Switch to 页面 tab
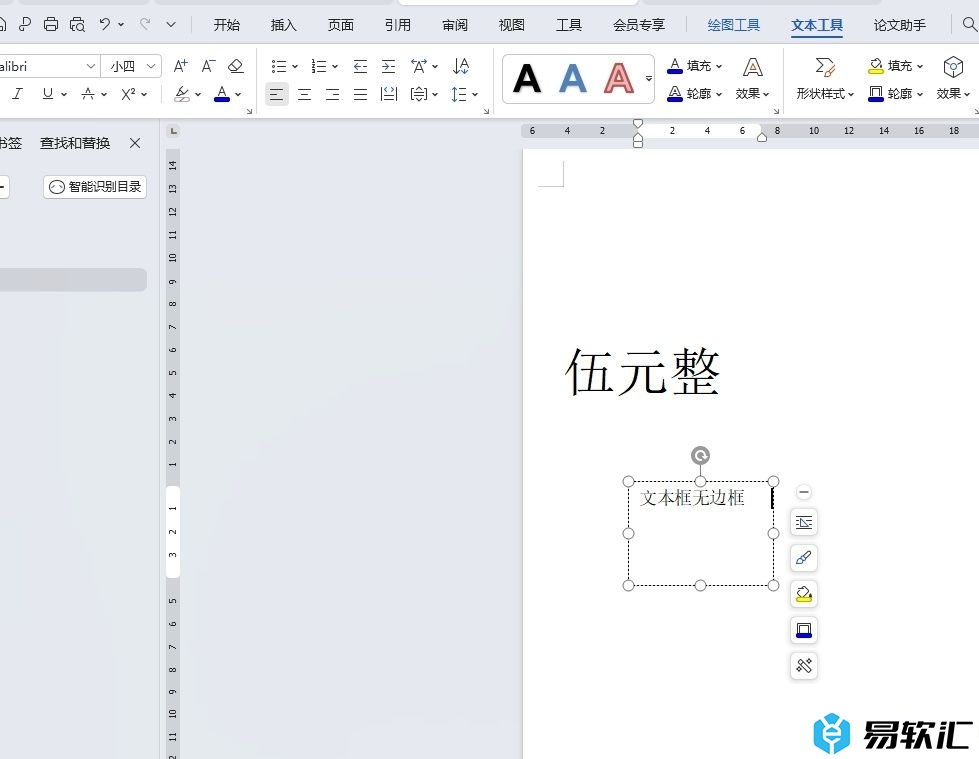The height and width of the screenshot is (759, 979). (340, 25)
